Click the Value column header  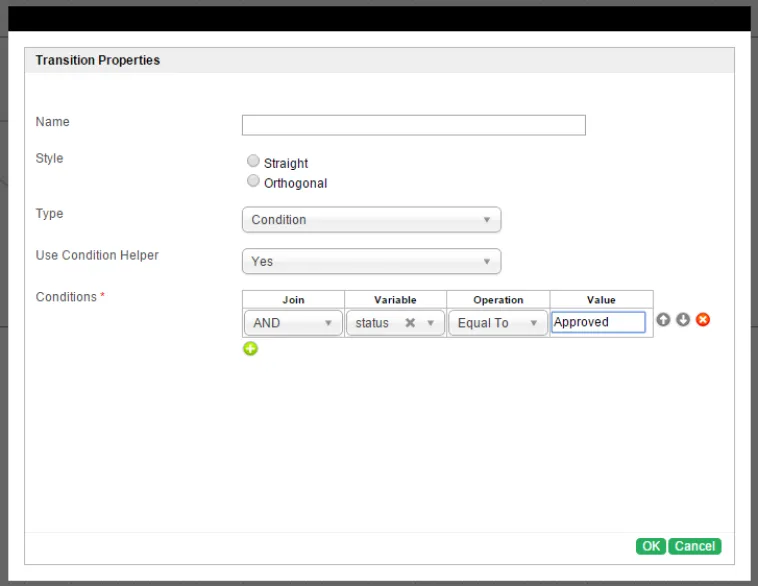coord(601,300)
